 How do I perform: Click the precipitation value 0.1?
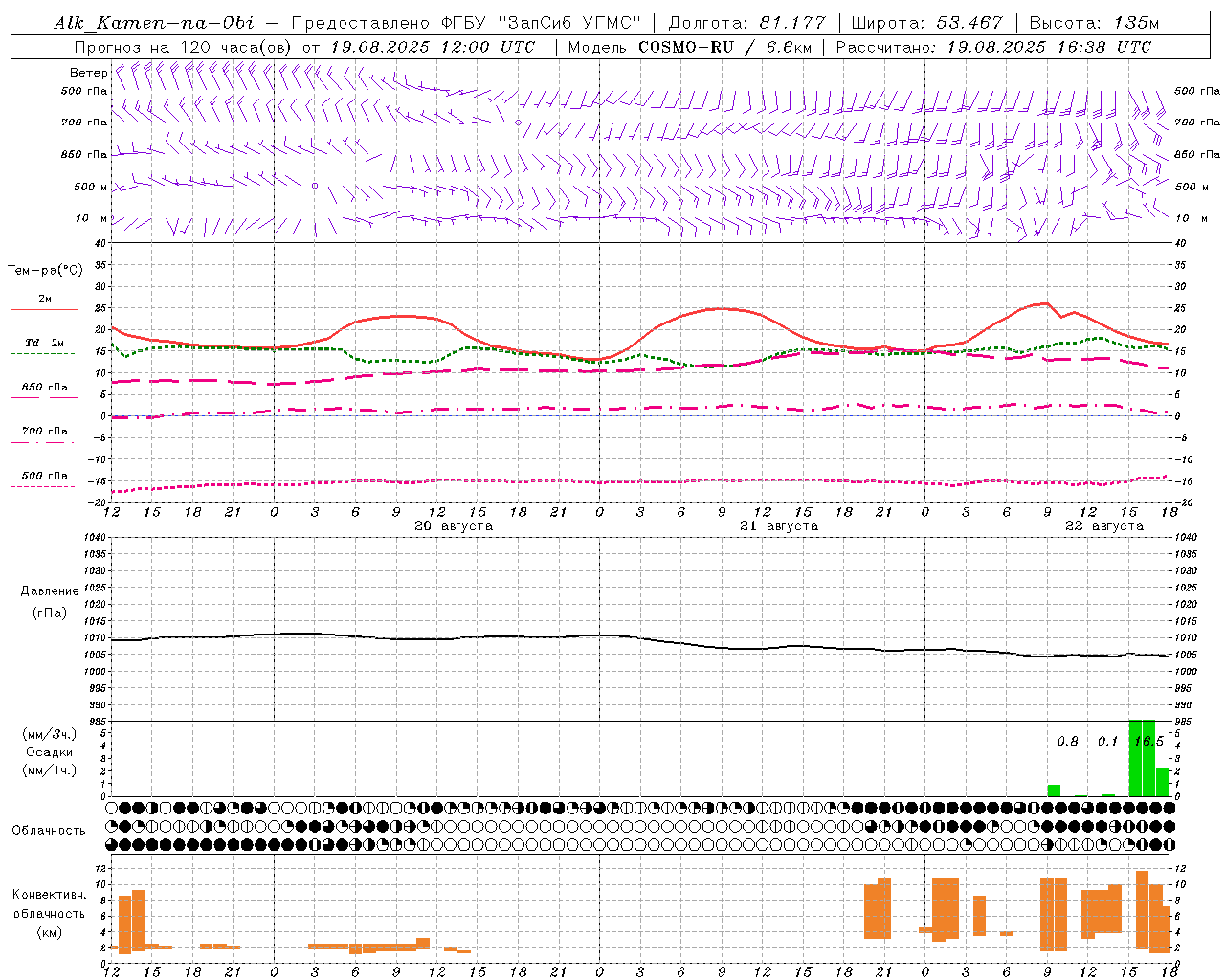click(x=1107, y=742)
